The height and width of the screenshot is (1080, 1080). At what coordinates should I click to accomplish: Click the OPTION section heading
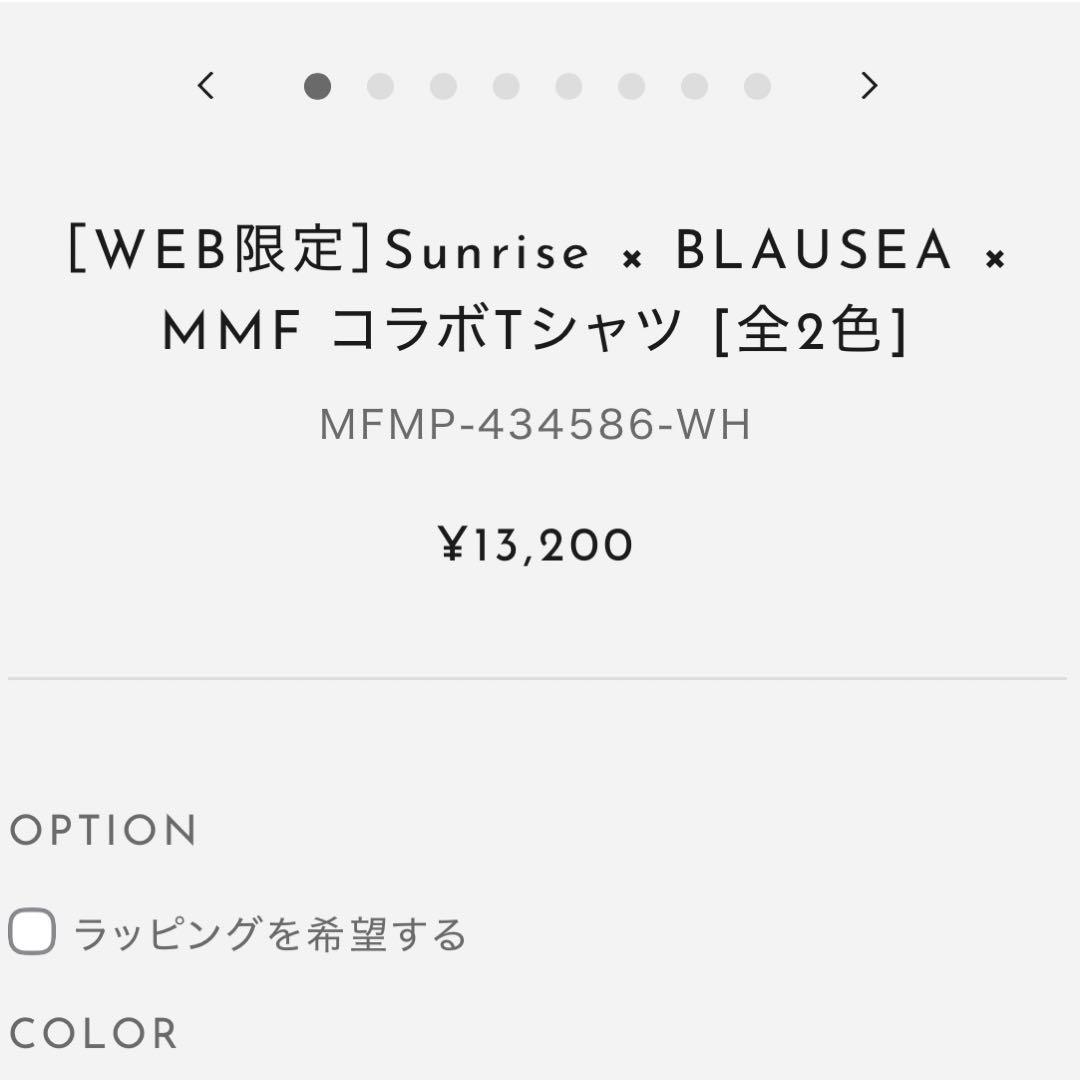[x=100, y=830]
